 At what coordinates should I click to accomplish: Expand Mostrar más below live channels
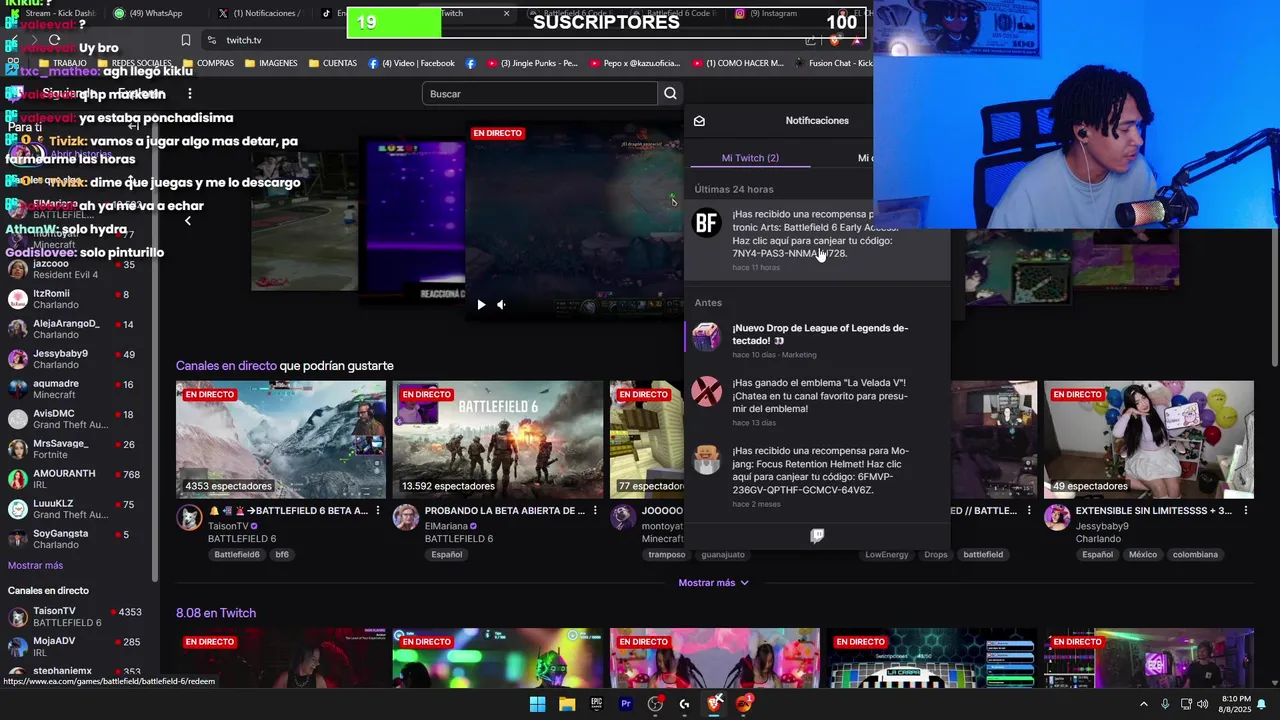pyautogui.click(x=713, y=583)
